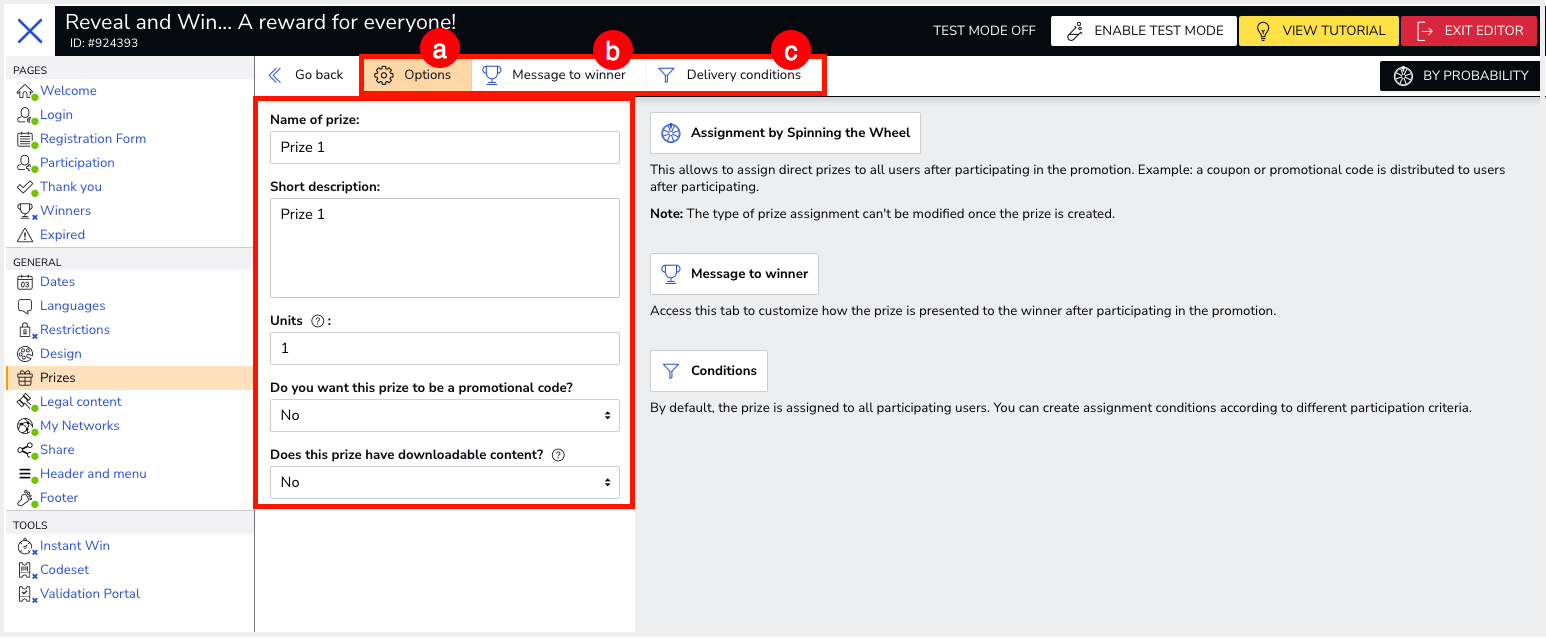The image size is (1546, 638).
Task: Click inside the Name of prize field
Action: (x=444, y=147)
